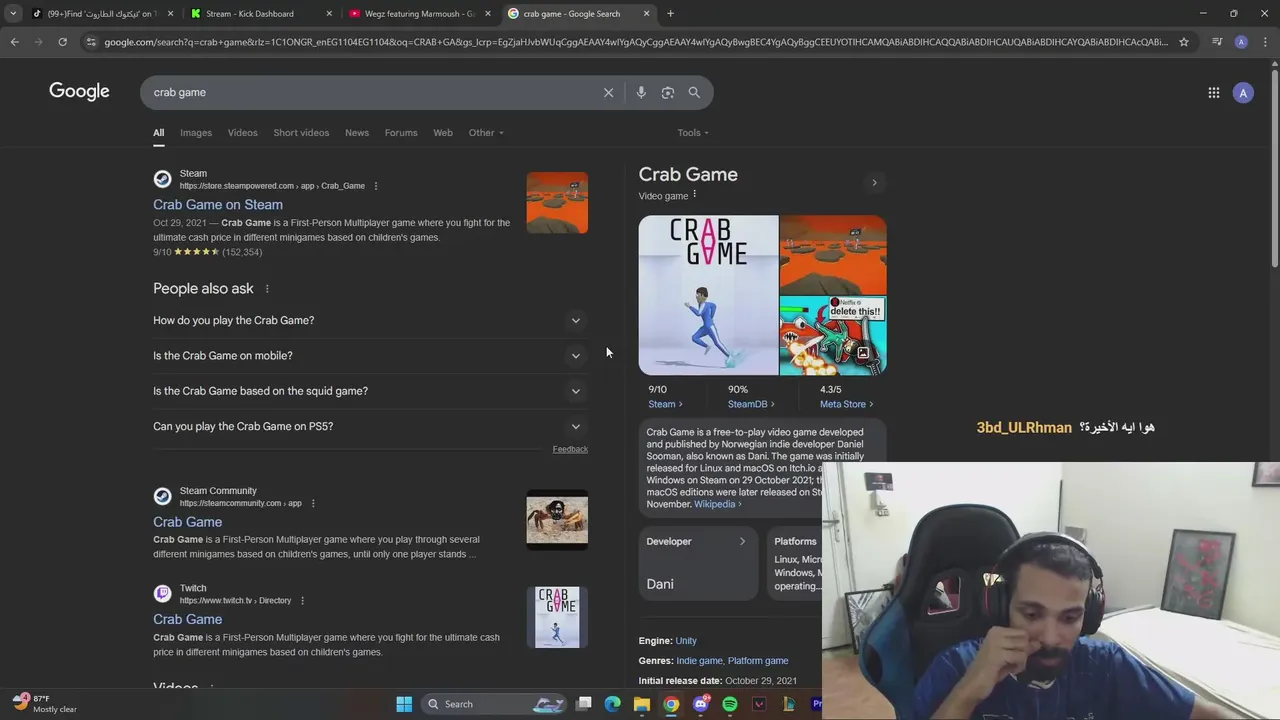Open the Unity engine link

coord(686,641)
